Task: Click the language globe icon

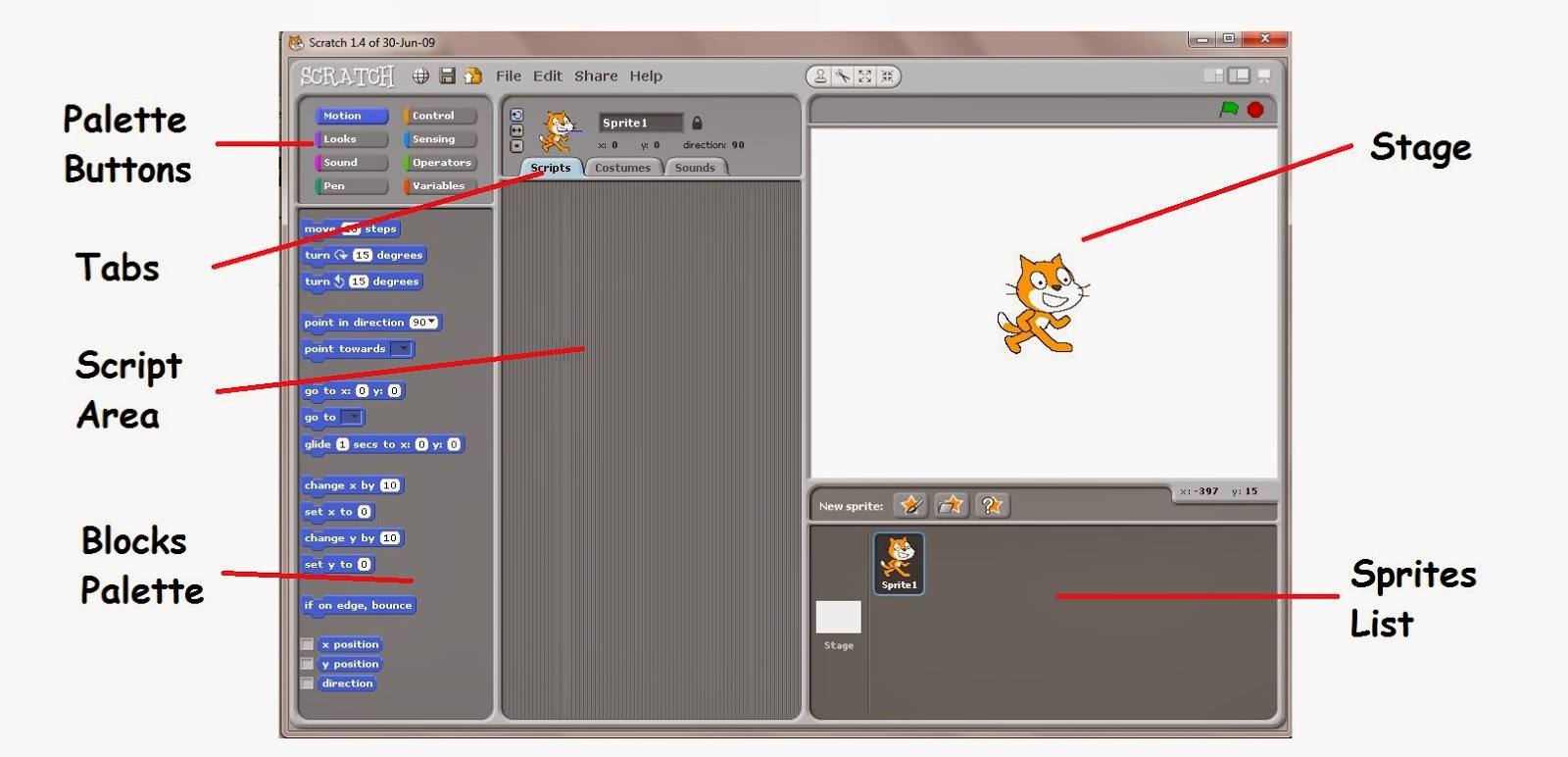Action: pos(420,76)
